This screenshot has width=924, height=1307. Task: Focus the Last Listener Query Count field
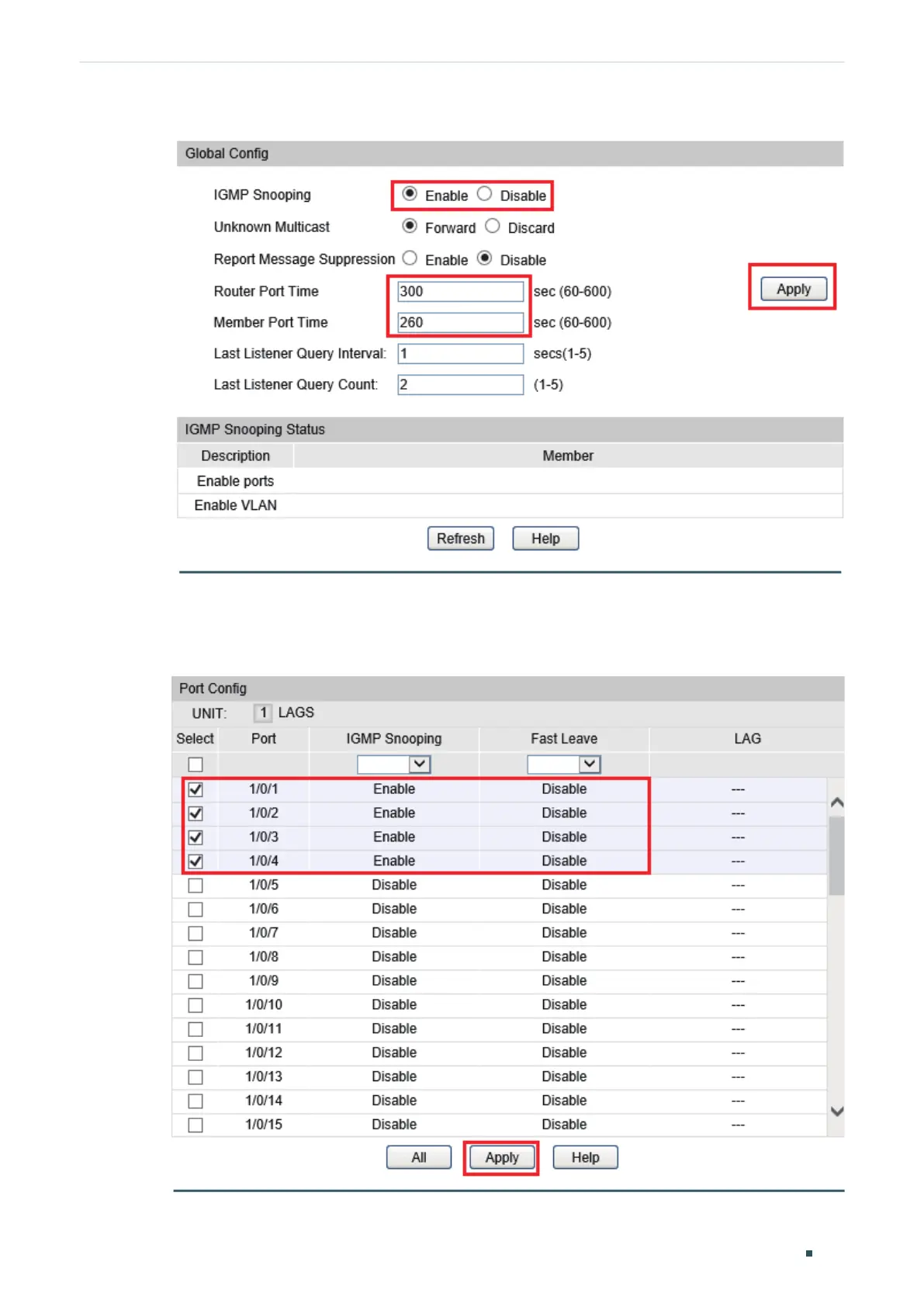pyautogui.click(x=461, y=384)
